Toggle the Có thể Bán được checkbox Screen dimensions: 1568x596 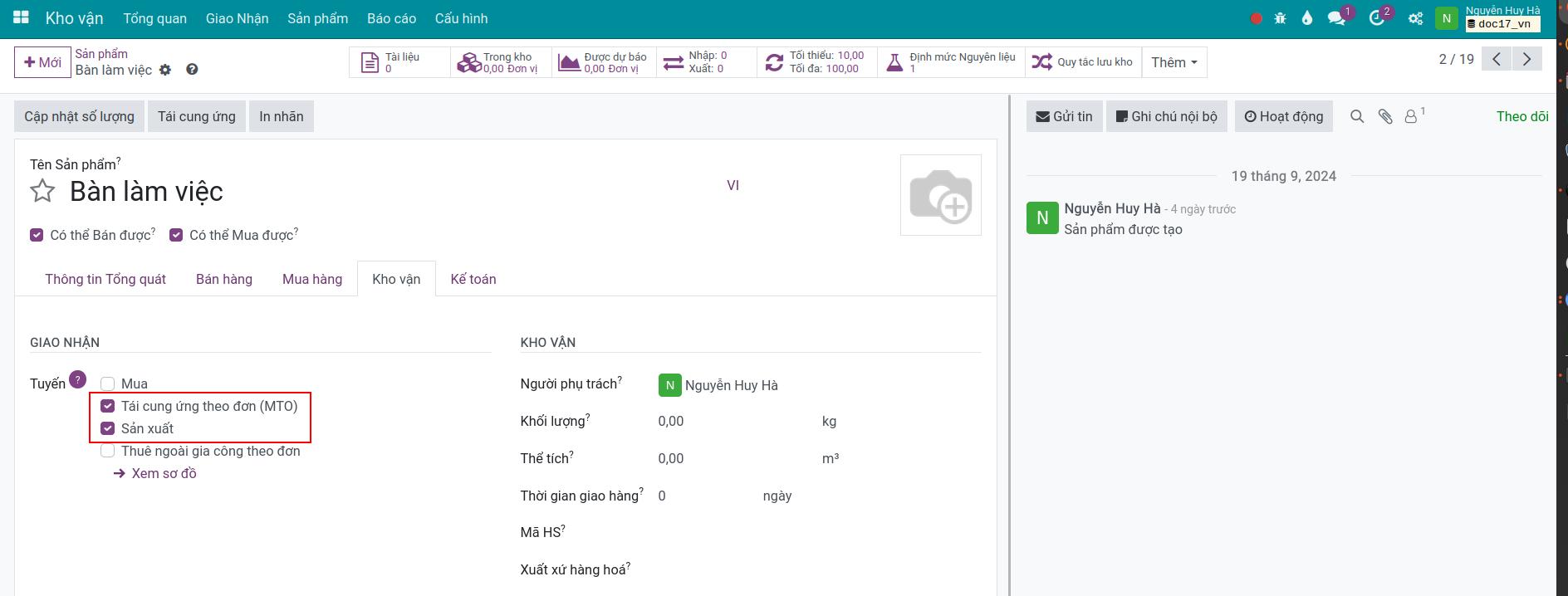[x=37, y=236]
